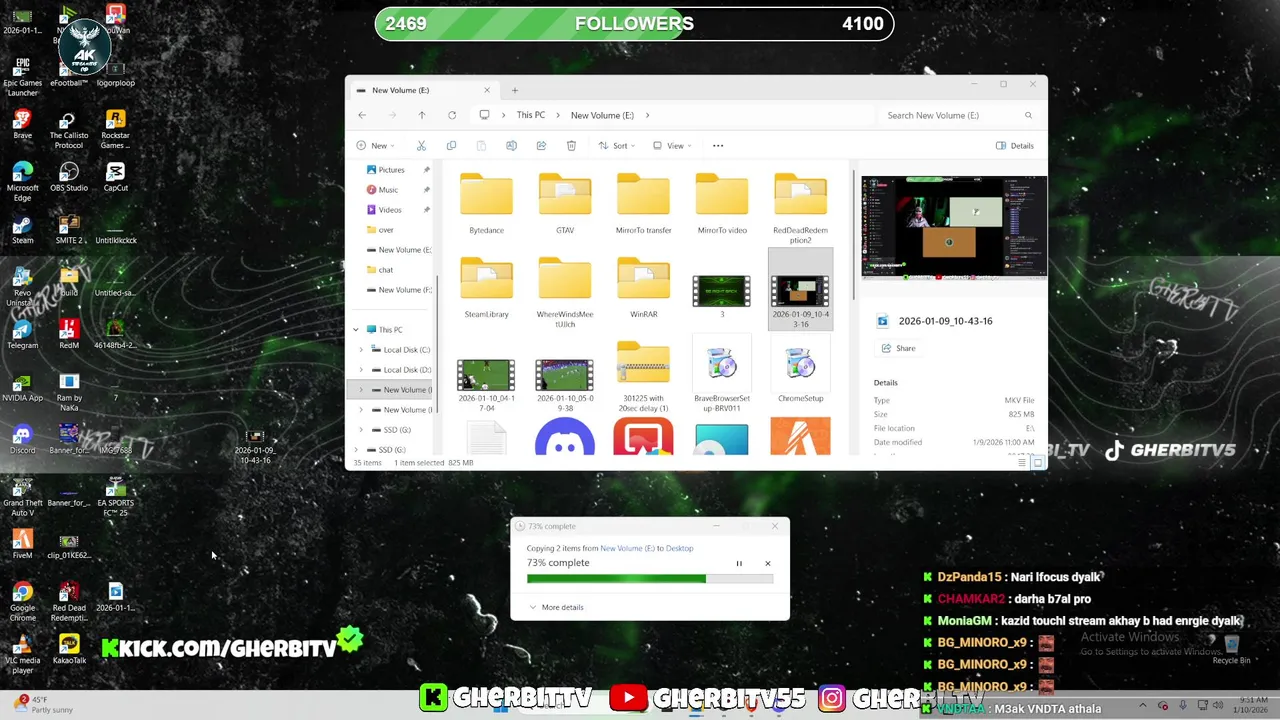This screenshot has height=720, width=1280.
Task: Click the Explorer file list vertical scrollbar
Action: [852, 235]
